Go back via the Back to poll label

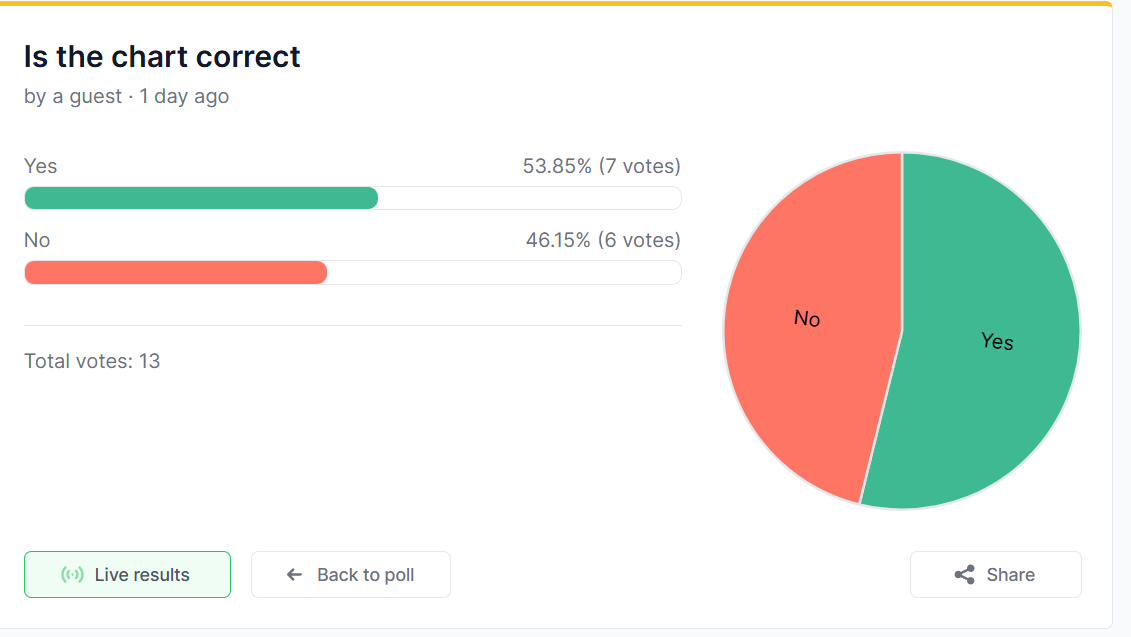pos(365,575)
